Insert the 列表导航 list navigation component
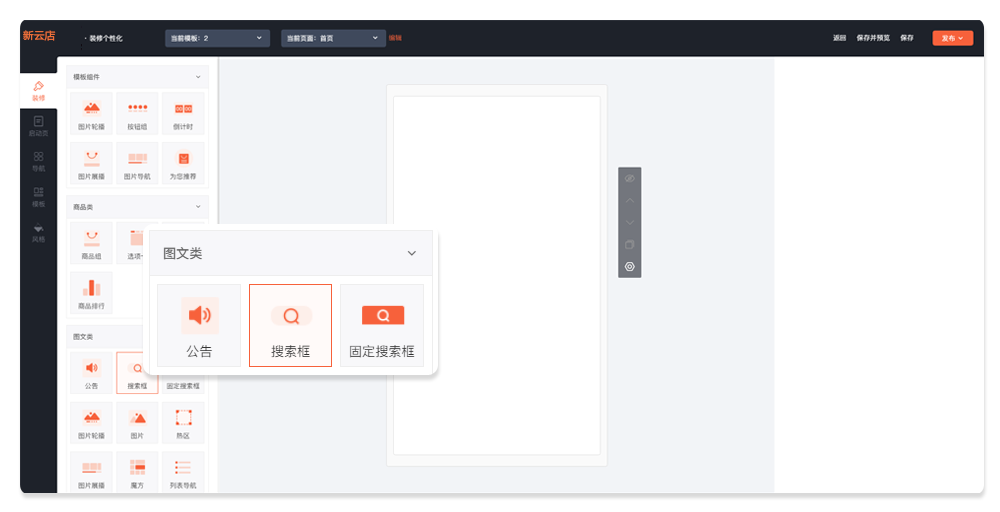The height and width of the screenshot is (512, 1000). point(183,472)
